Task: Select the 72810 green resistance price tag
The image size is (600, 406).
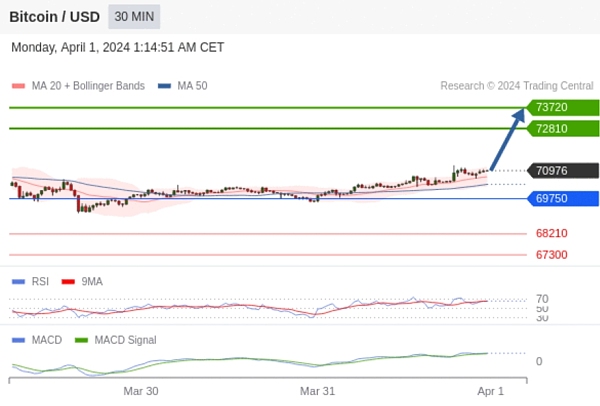Action: click(x=563, y=129)
